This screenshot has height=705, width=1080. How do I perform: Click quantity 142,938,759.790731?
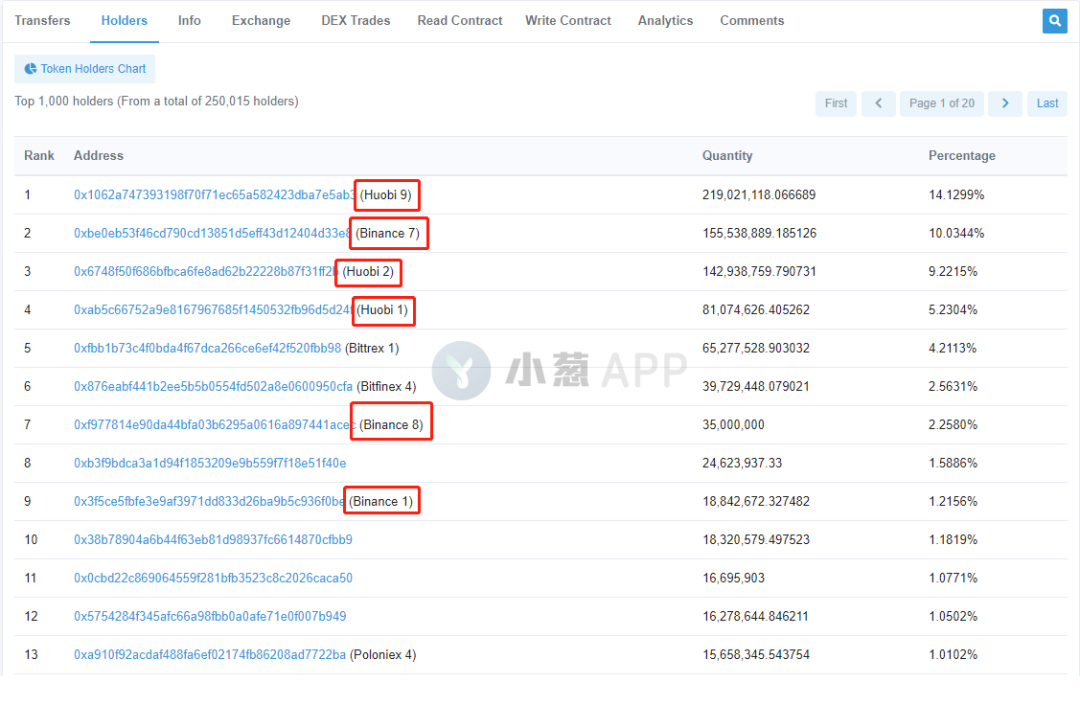pyautogui.click(x=759, y=271)
